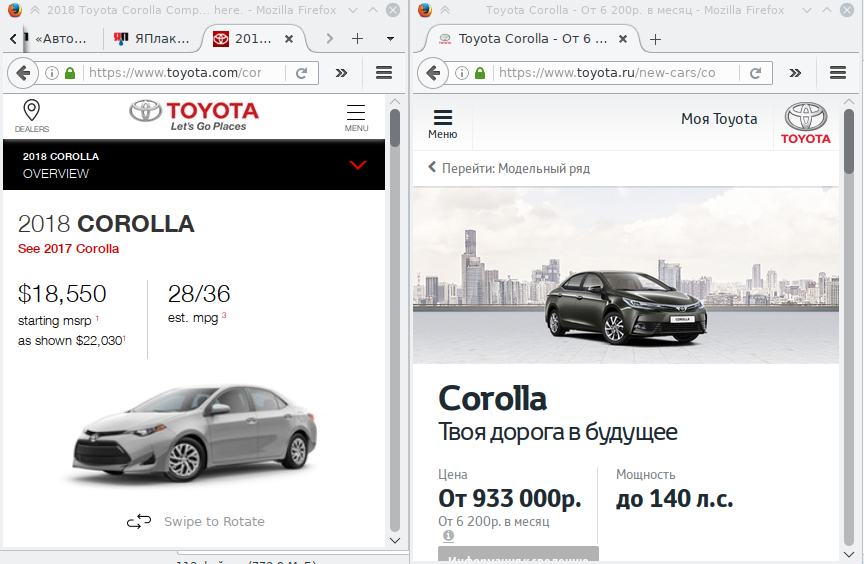Click the title bar dropdown arrow of the right window

pos(807,10)
